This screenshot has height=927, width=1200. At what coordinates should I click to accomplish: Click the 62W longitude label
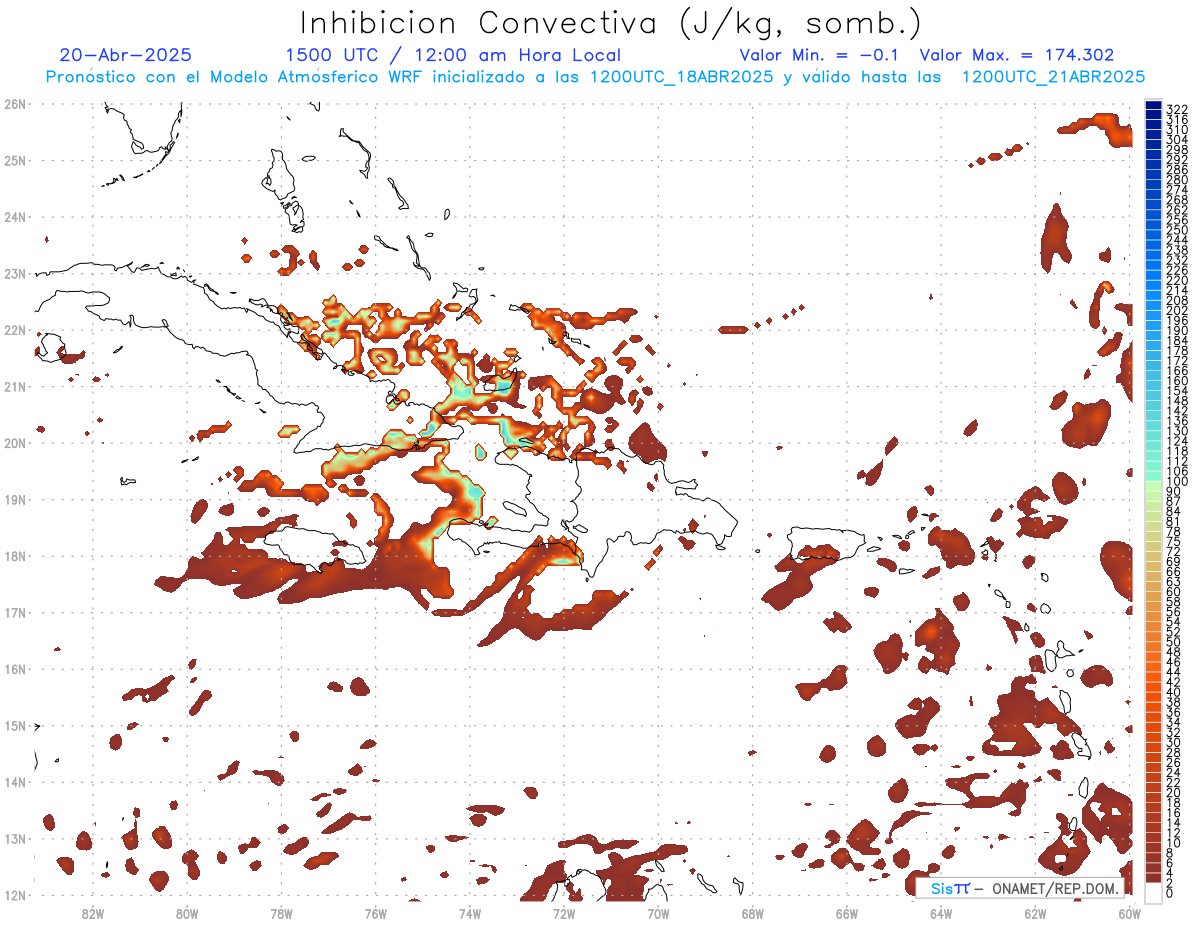pyautogui.click(x=1036, y=913)
